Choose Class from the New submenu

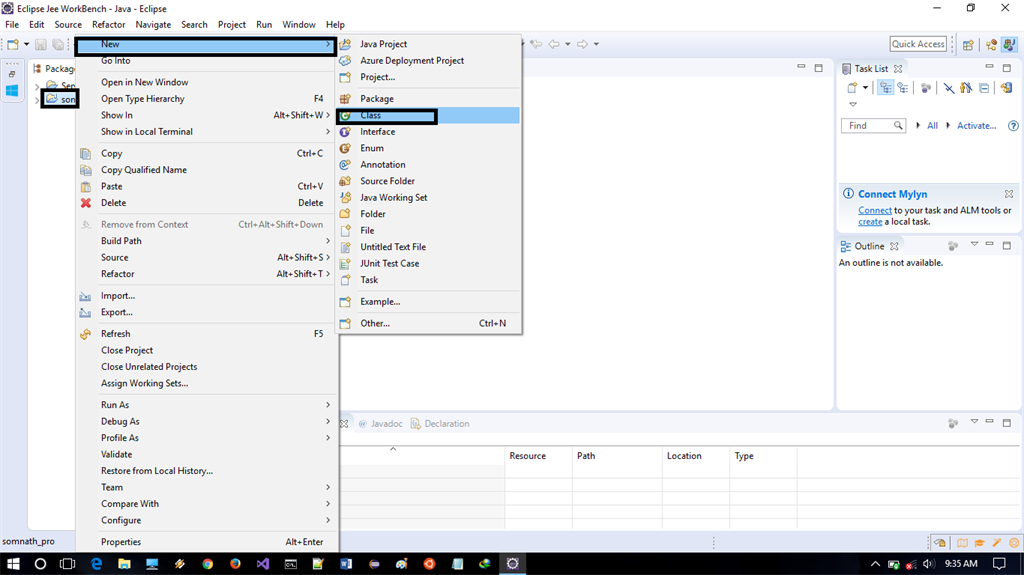428,115
